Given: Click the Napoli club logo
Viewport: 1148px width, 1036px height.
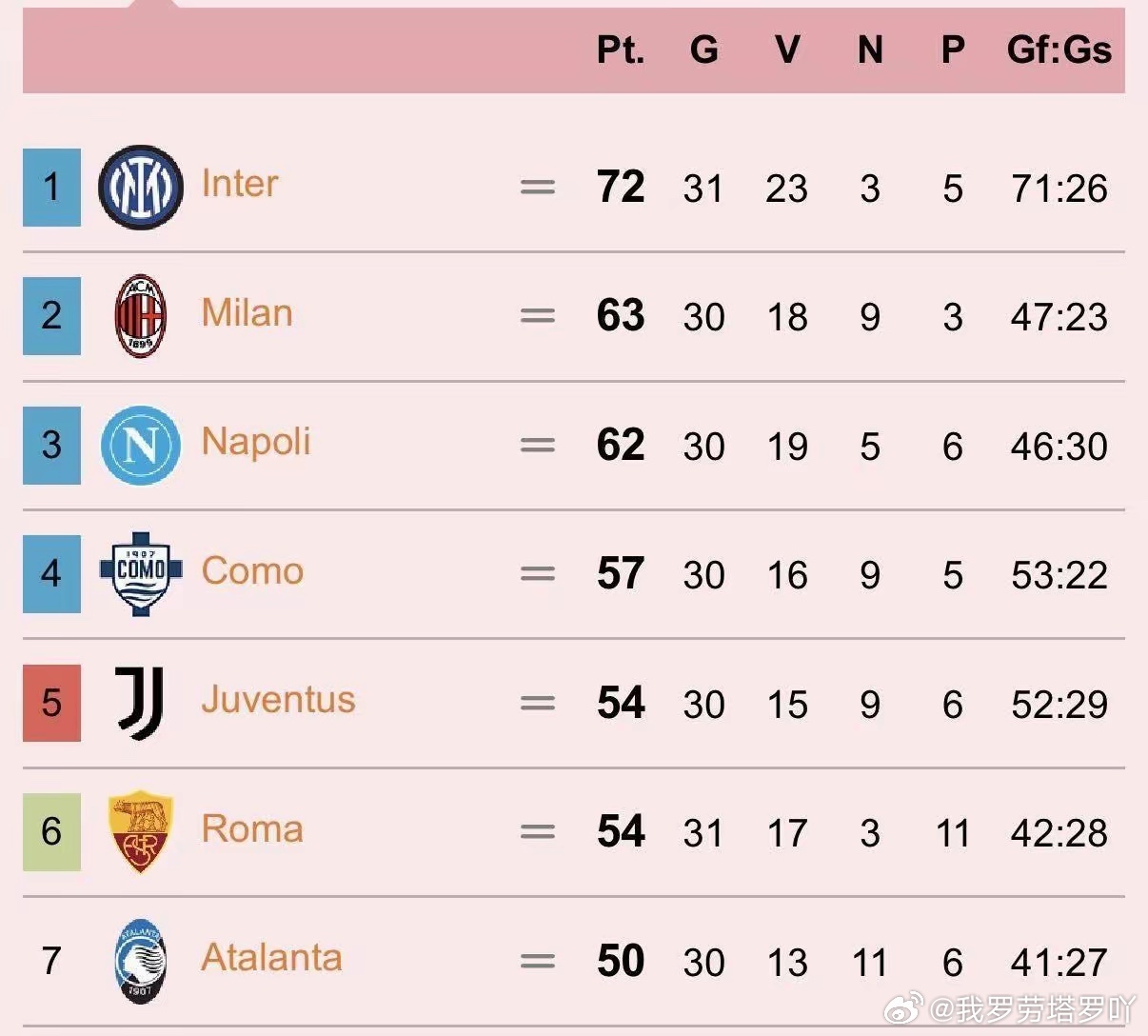Looking at the screenshot, I should point(140,445).
